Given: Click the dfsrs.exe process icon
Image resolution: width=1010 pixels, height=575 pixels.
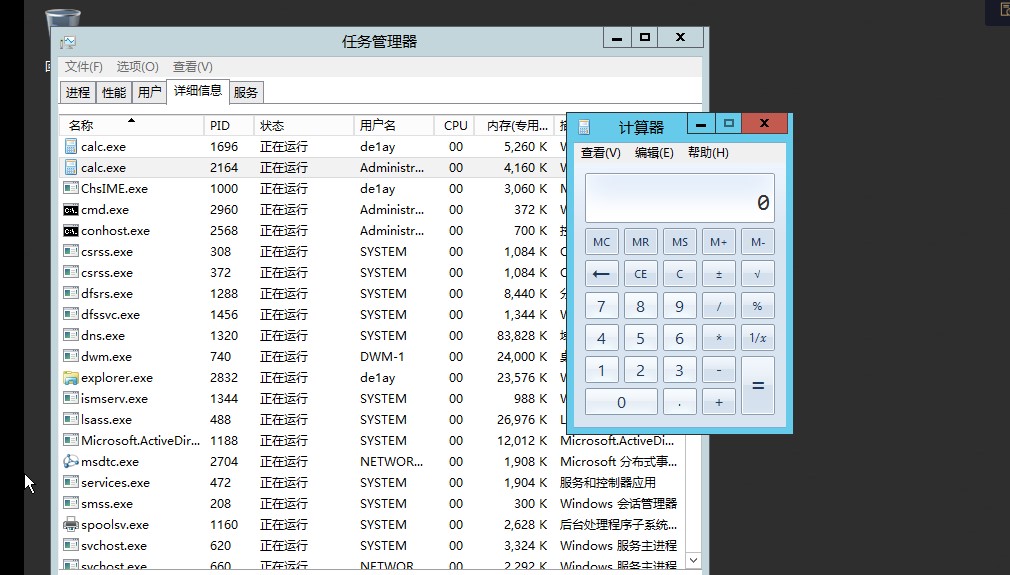Looking at the screenshot, I should (71, 294).
